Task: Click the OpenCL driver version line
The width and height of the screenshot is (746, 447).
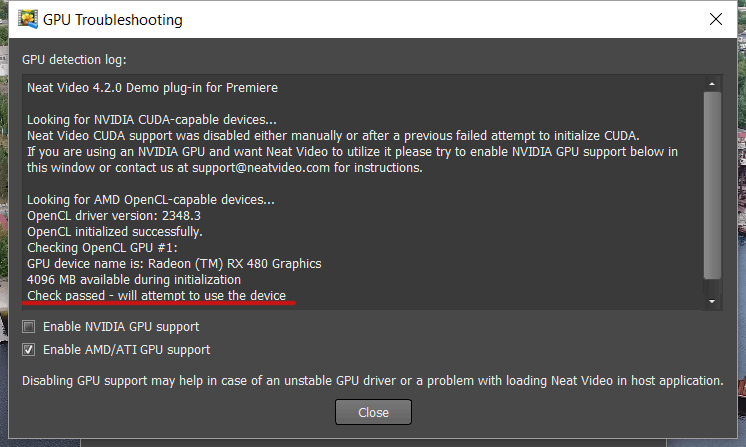Action: coord(114,216)
